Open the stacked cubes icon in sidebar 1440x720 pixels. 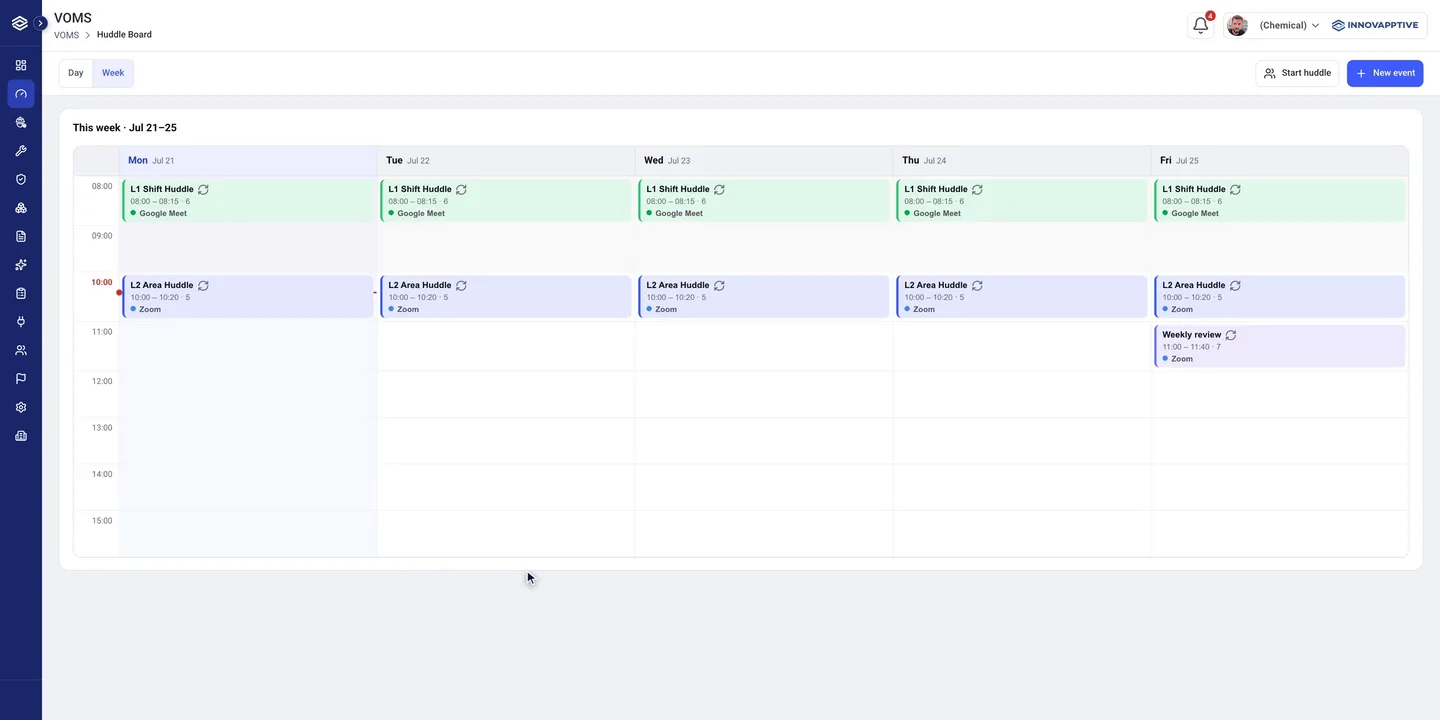21,208
